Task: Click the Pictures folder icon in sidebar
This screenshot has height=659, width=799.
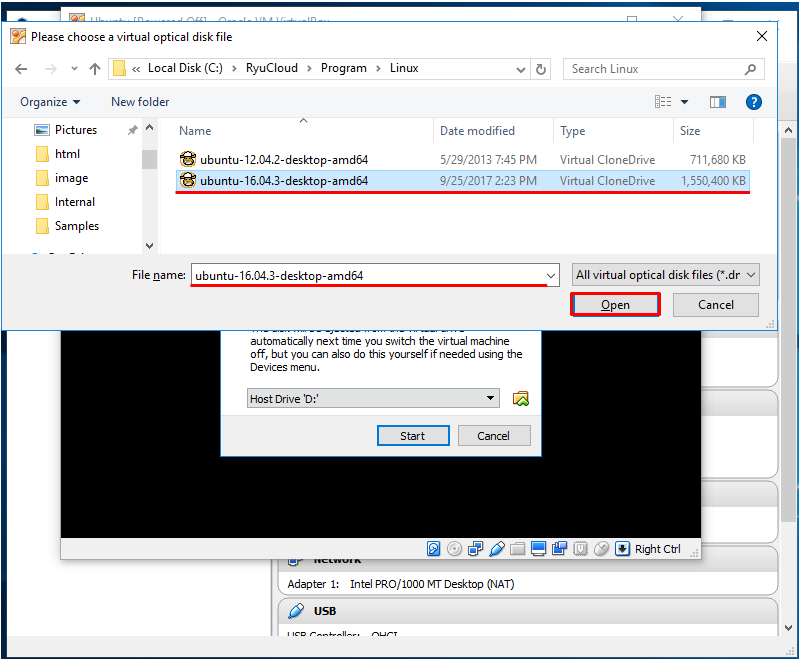Action: click(42, 130)
